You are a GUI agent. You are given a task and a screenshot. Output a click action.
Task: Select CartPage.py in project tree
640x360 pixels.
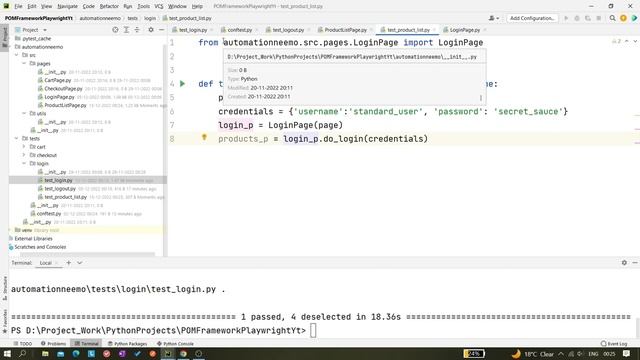point(58,80)
